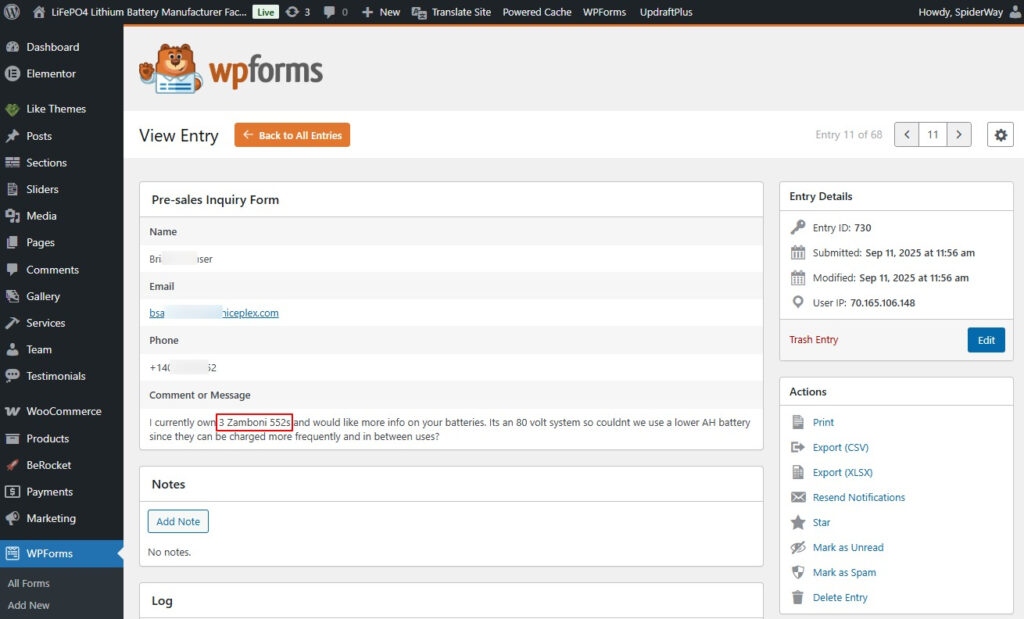
Task: Click Delete Entry with trash icon
Action: click(x=839, y=597)
